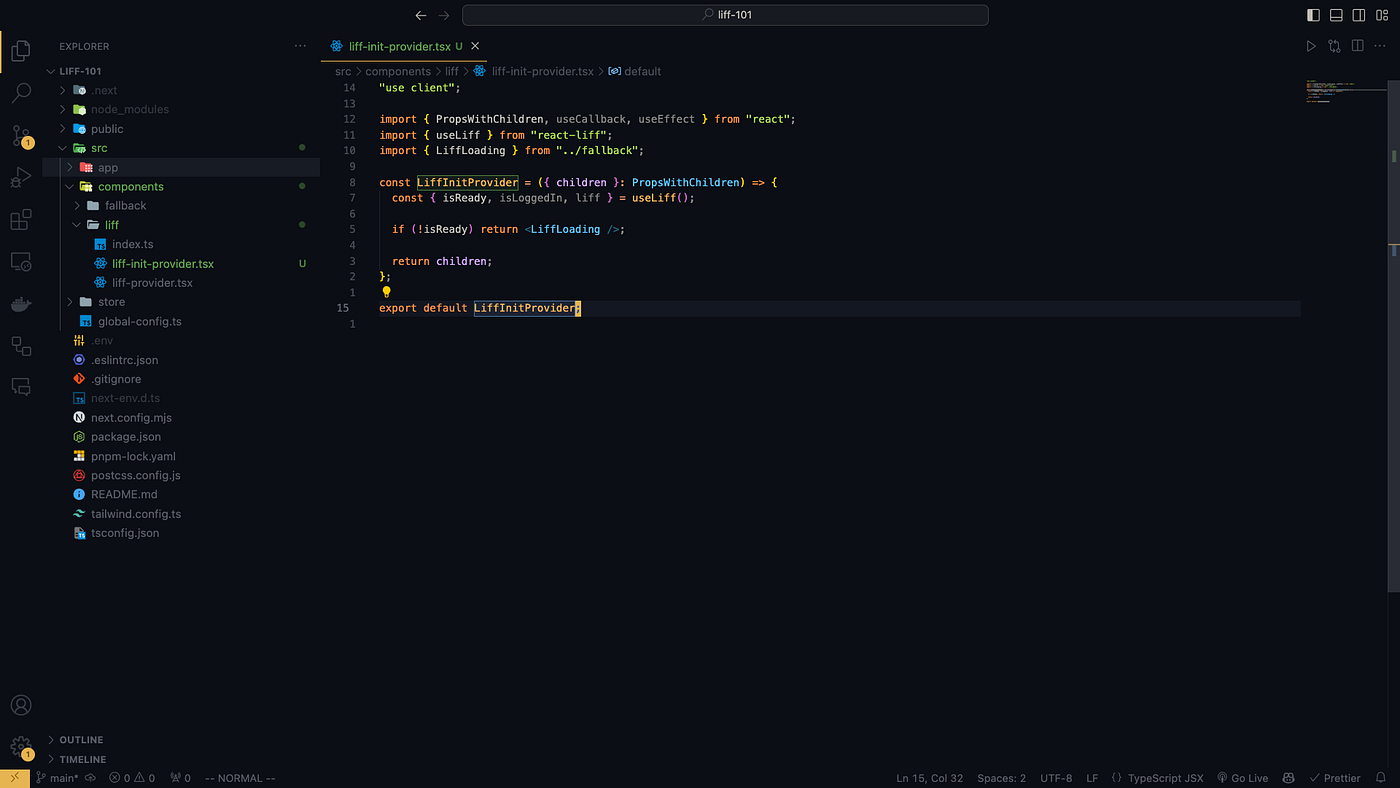
Task: Open the Copilot status icon
Action: (1289, 778)
